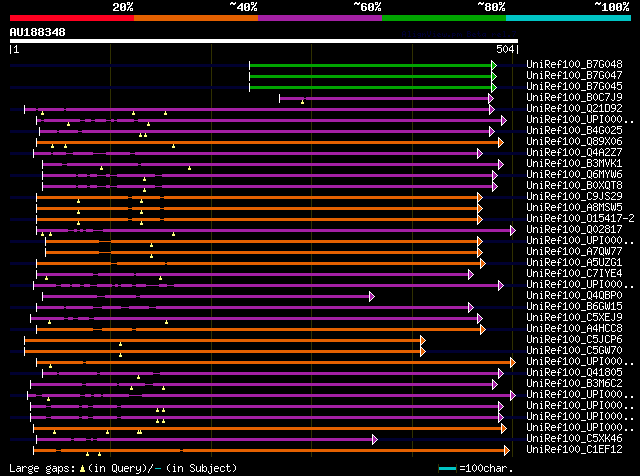Click green arrowhead ending the B7G048 alignment
640x476 pixels.
(494, 65)
